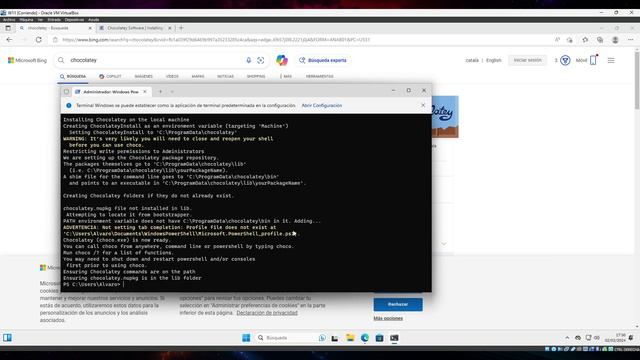Open the Bing rewards medal icon
Screen dimensions: 640x360
[x=565, y=60]
